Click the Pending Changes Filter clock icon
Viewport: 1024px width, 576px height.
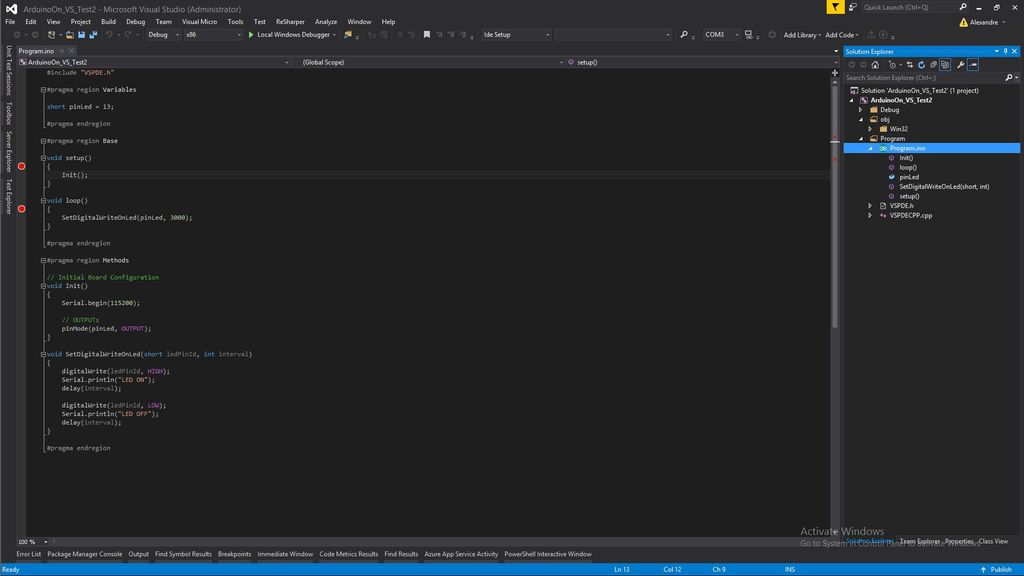(x=892, y=65)
